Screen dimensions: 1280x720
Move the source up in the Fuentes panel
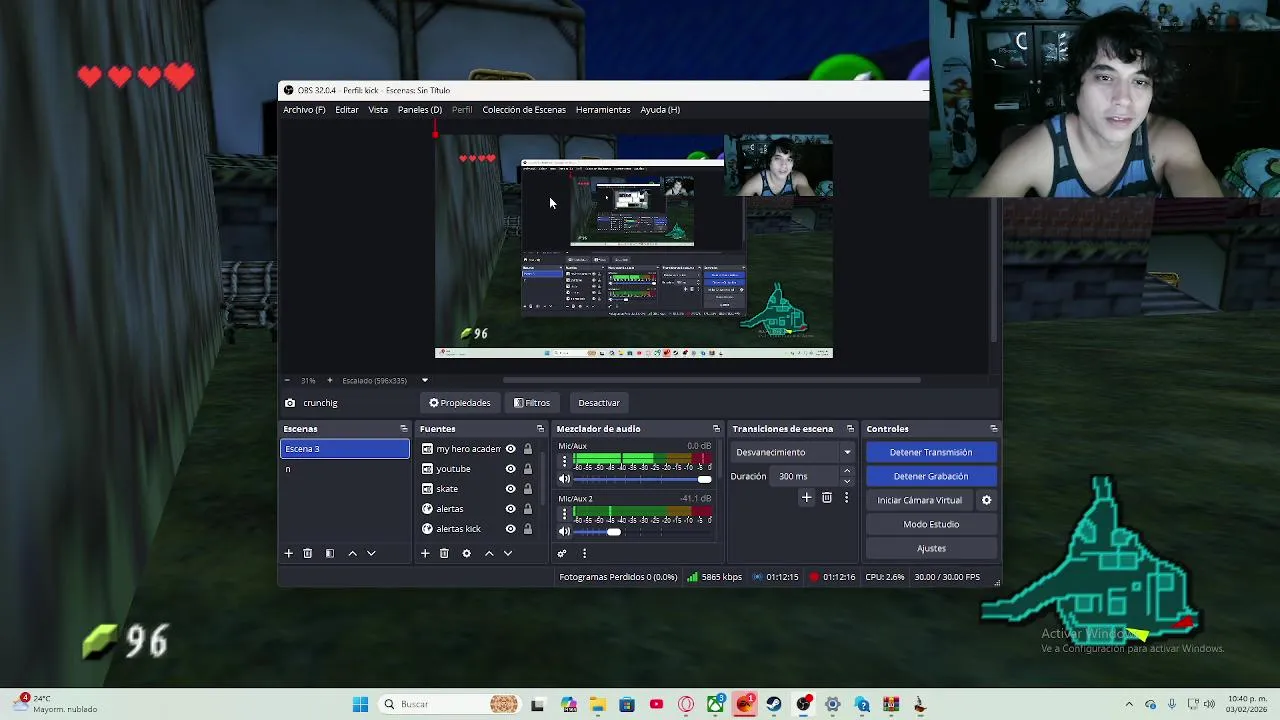(489, 553)
